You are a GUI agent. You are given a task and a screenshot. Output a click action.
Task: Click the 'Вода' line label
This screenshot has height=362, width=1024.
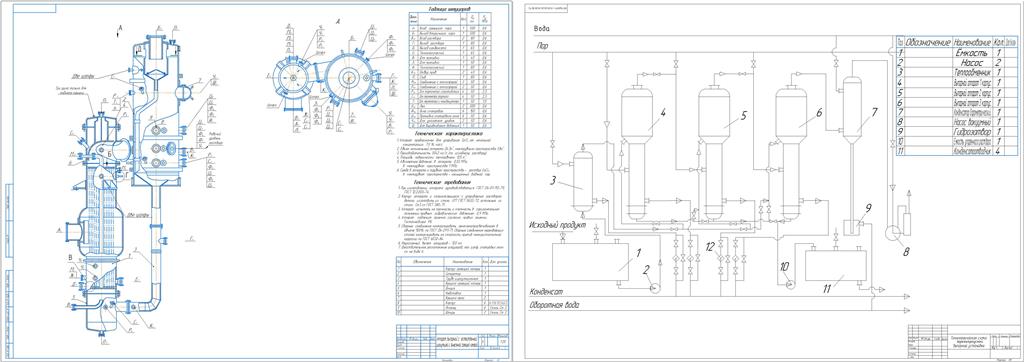[541, 29]
